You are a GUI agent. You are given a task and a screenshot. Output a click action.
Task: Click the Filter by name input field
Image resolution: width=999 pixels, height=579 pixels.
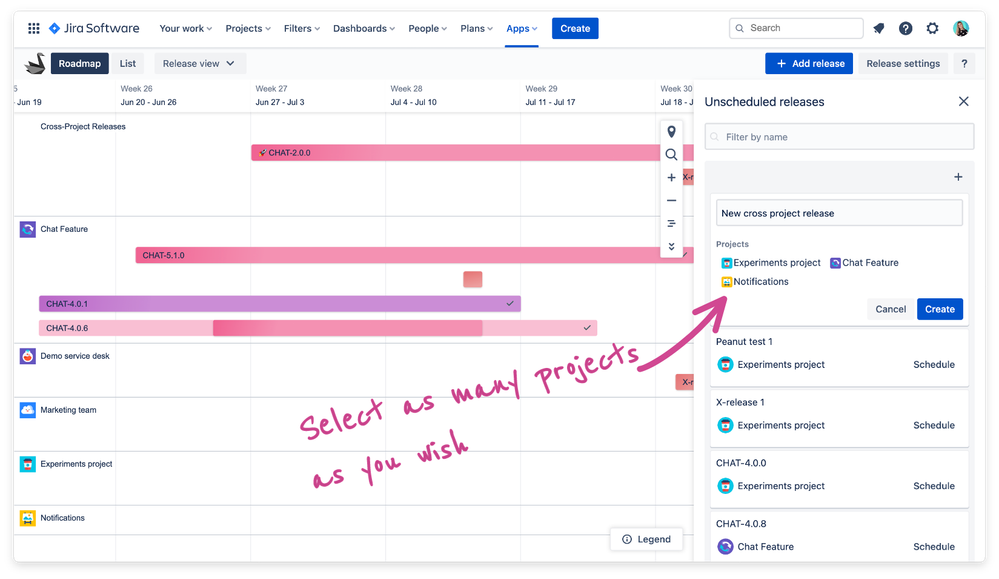(x=840, y=136)
